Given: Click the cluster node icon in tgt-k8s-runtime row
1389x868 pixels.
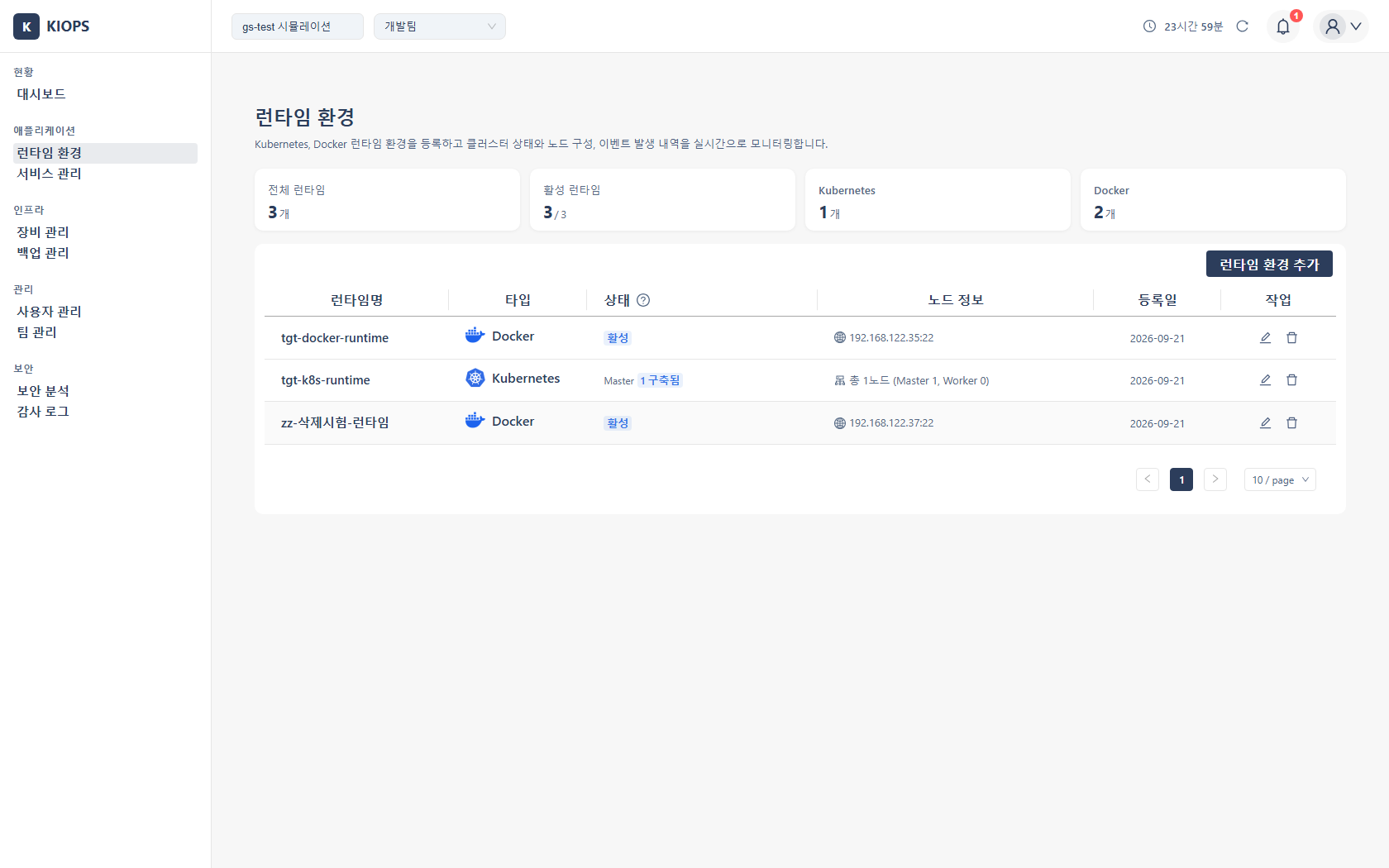Looking at the screenshot, I should coord(840,380).
